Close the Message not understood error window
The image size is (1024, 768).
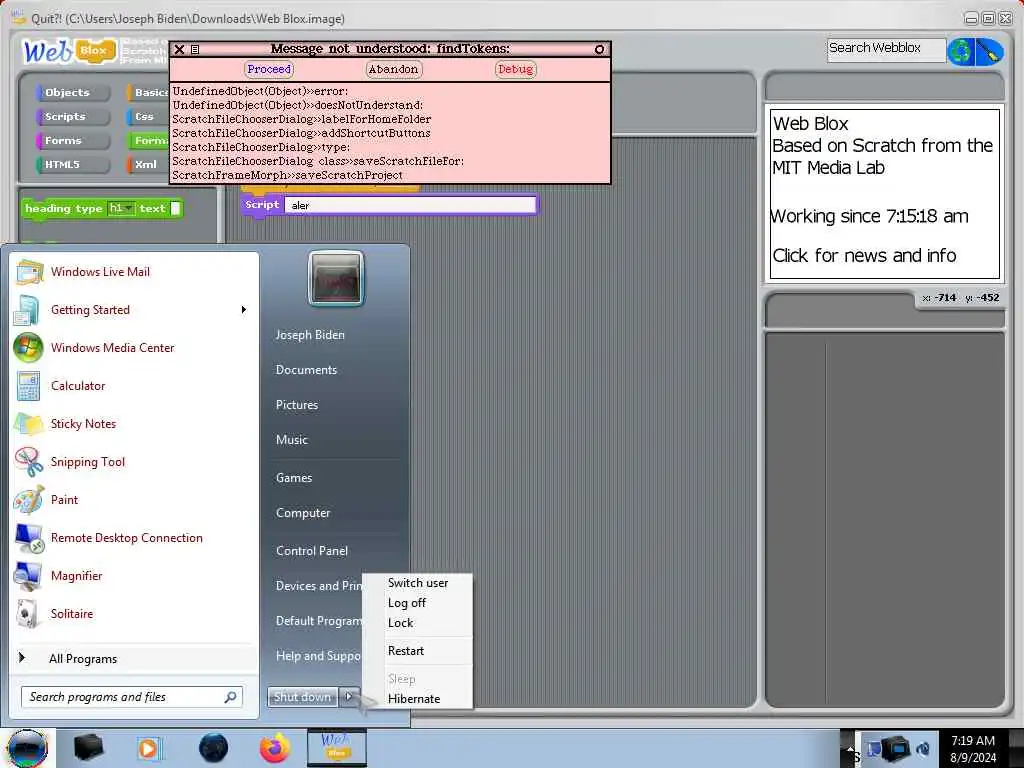[179, 49]
